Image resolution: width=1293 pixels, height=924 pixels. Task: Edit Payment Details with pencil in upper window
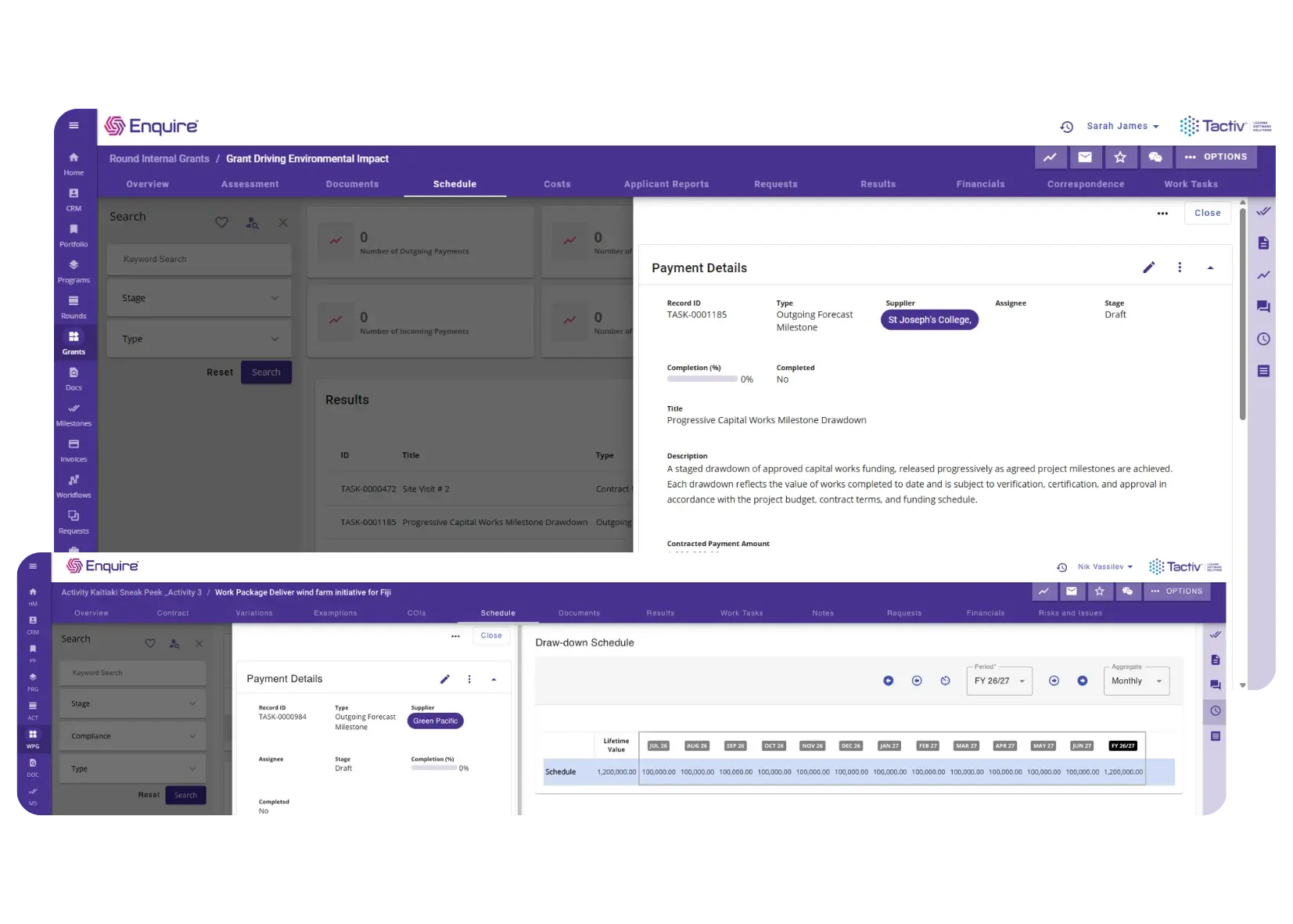1148,268
